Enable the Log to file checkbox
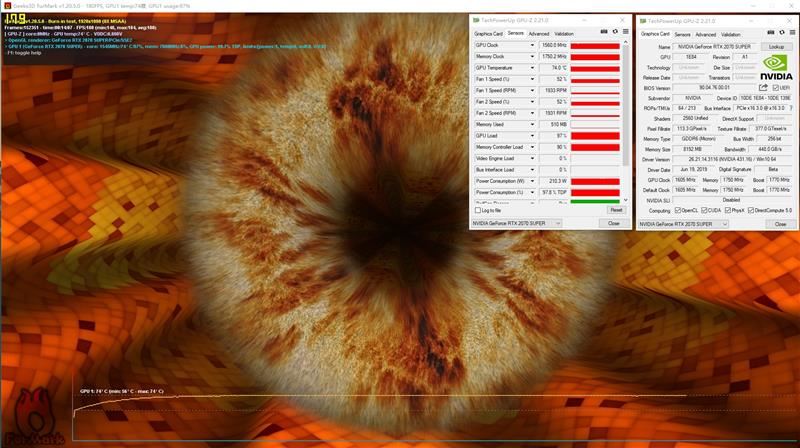The width and height of the screenshot is (800, 448). 478,210
